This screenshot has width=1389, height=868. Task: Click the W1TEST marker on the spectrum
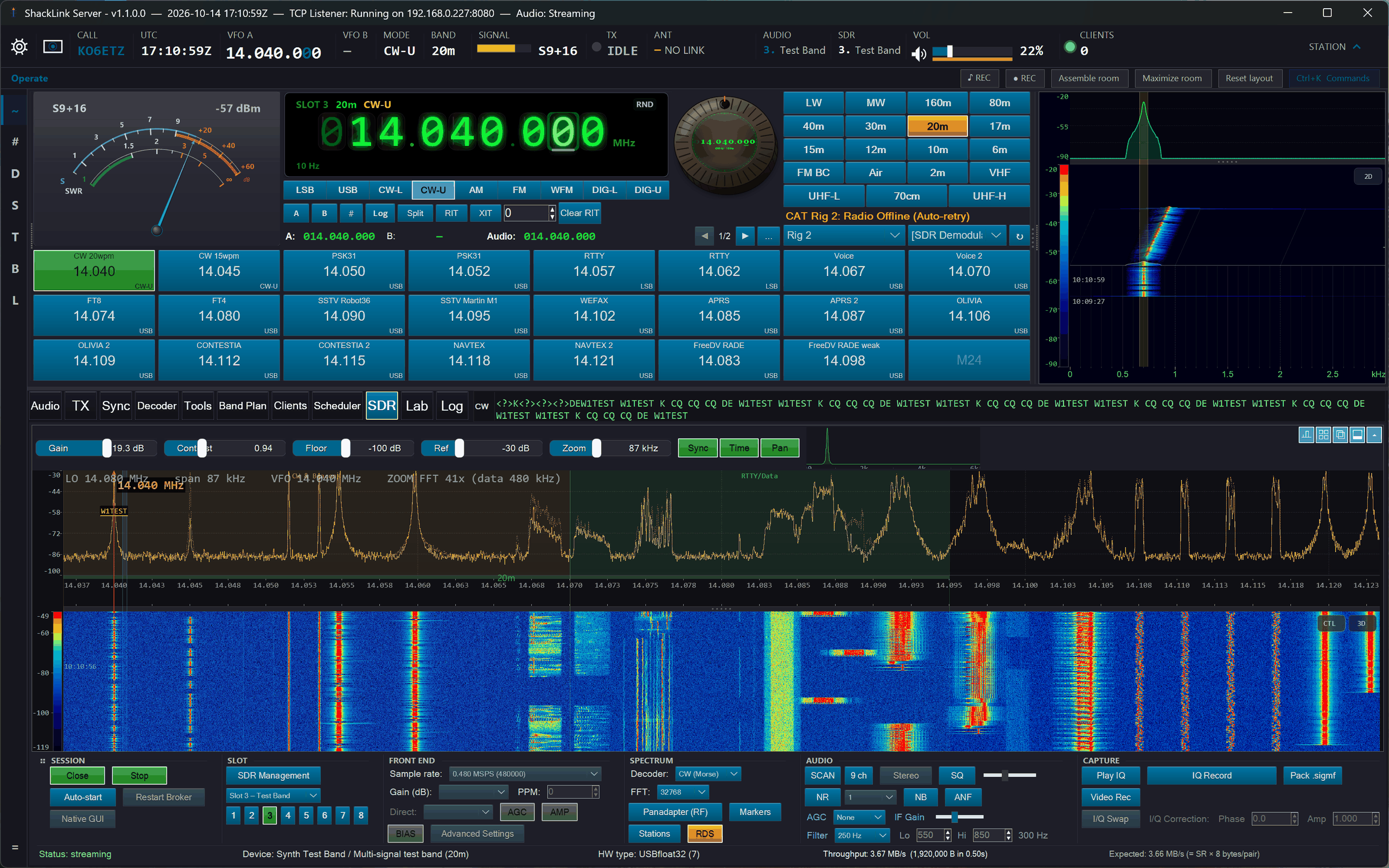[113, 511]
